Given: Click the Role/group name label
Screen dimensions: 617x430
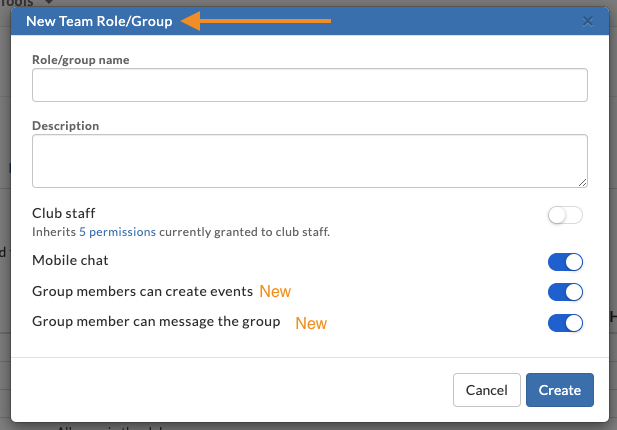Looking at the screenshot, I should pos(81,60).
